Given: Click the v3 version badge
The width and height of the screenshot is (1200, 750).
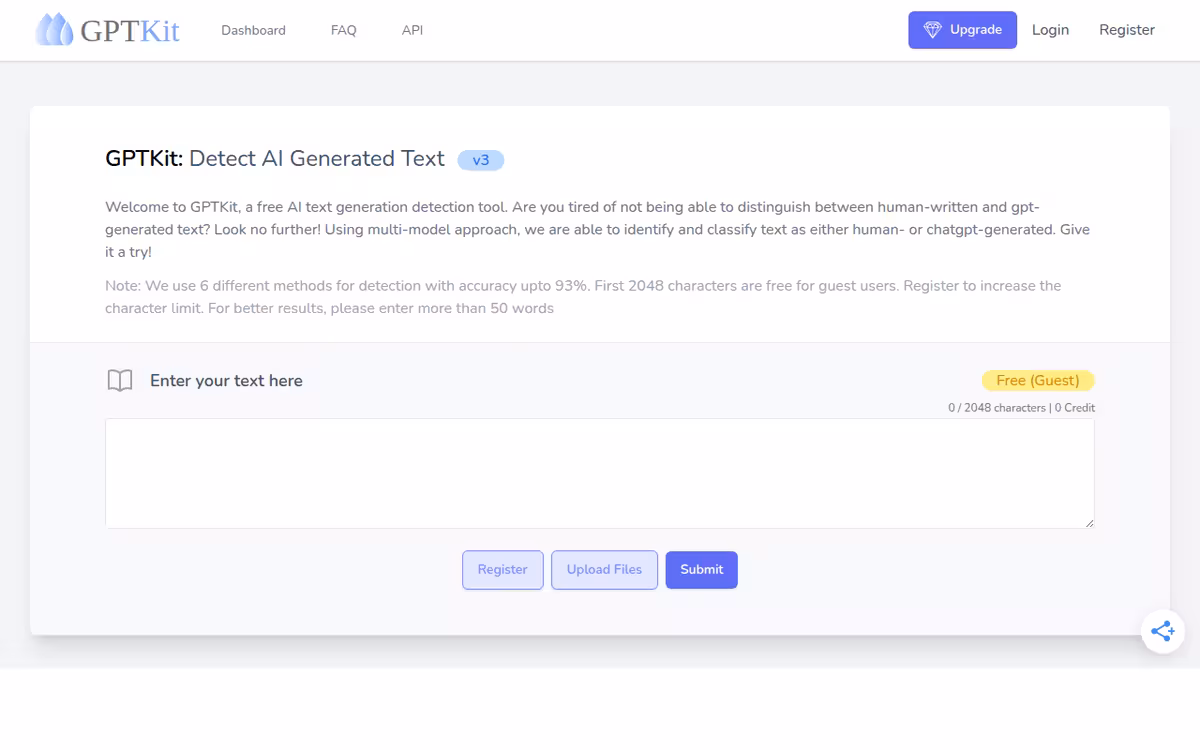Looking at the screenshot, I should coord(481,160).
